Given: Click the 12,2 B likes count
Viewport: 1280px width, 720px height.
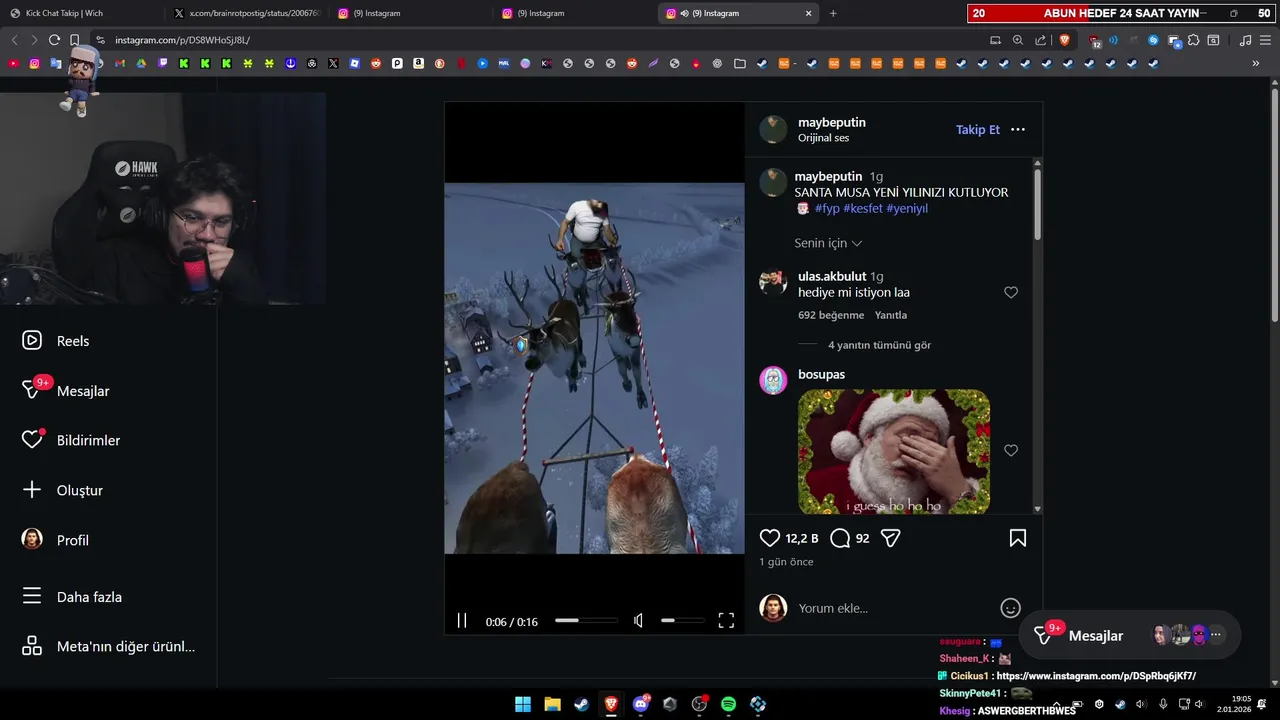Looking at the screenshot, I should (802, 538).
